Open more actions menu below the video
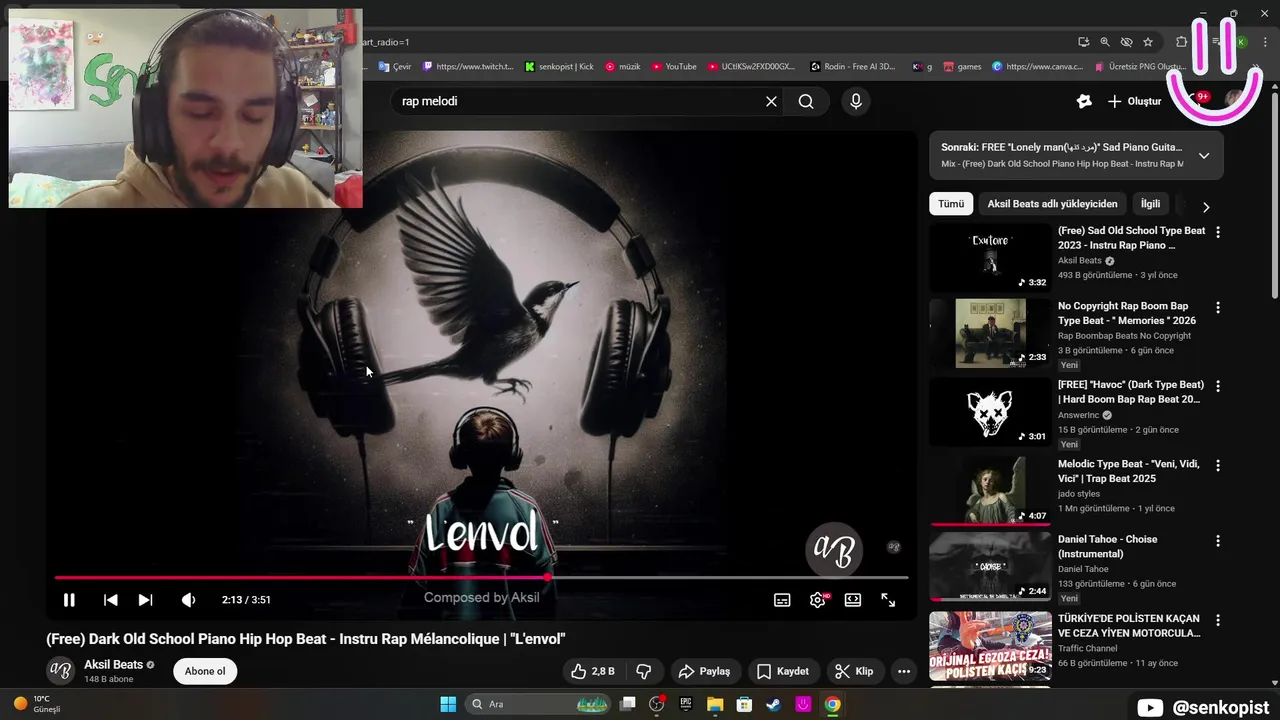Image resolution: width=1280 pixels, height=720 pixels. [x=904, y=671]
